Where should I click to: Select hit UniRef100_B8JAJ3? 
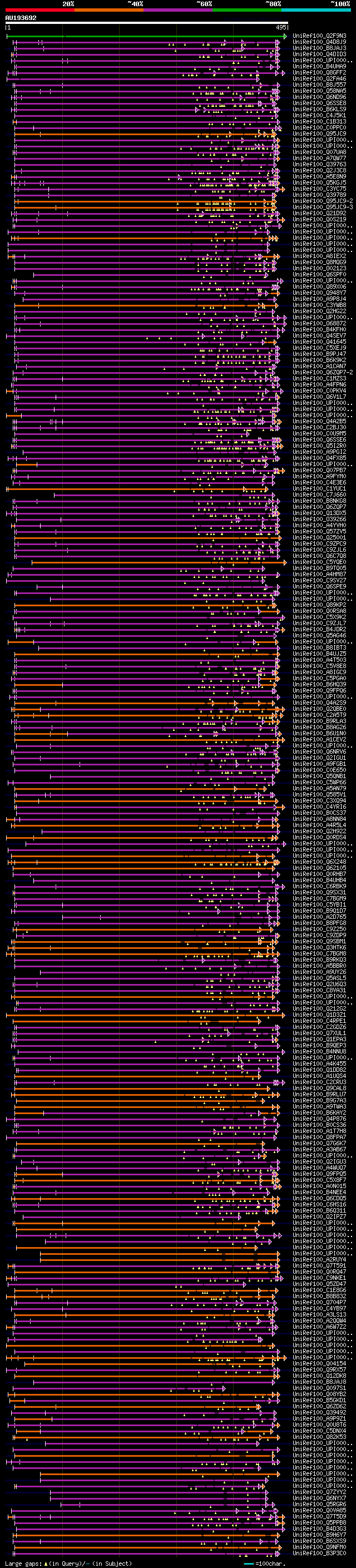pyautogui.click(x=319, y=48)
